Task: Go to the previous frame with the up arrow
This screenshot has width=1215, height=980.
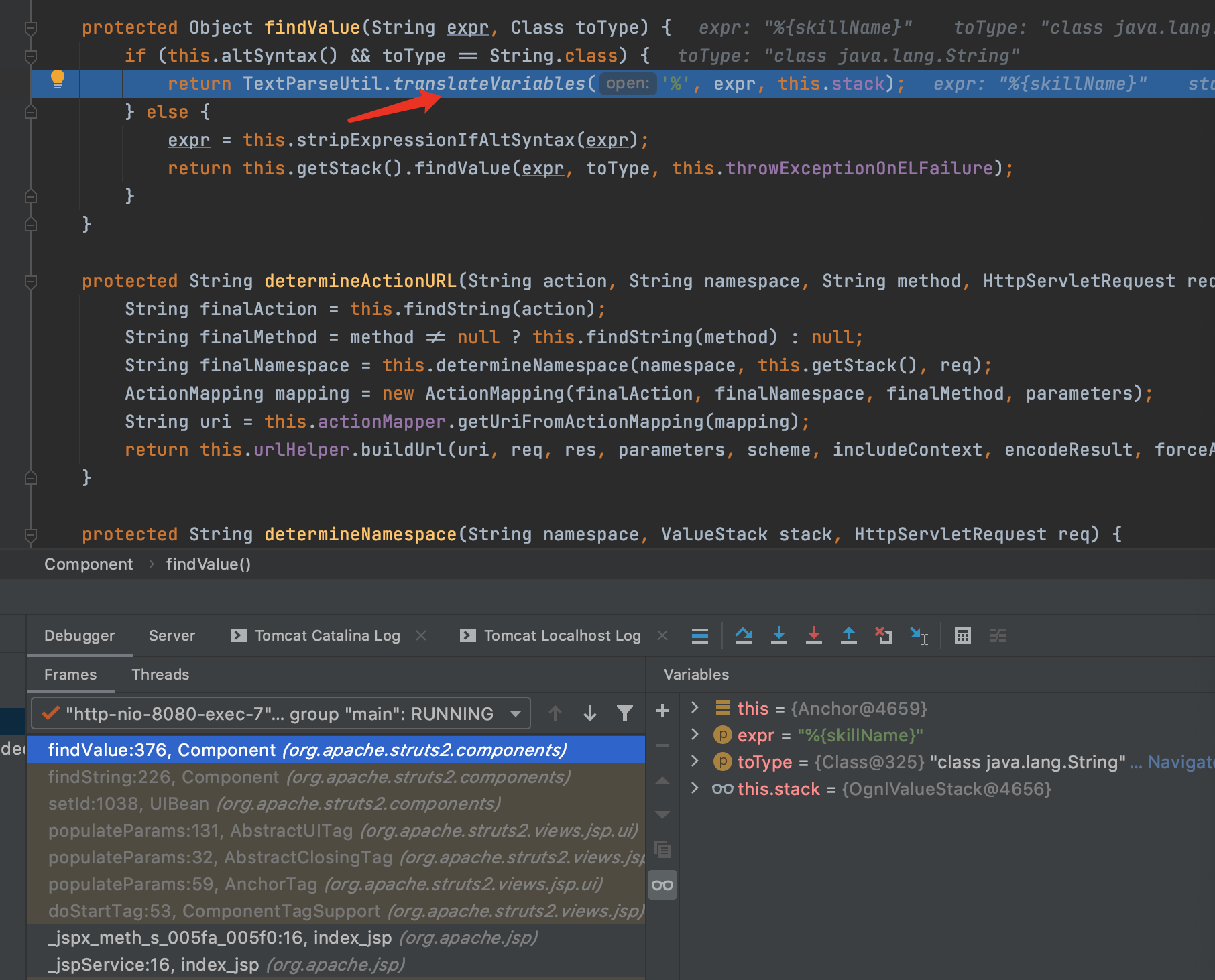Action: (555, 713)
